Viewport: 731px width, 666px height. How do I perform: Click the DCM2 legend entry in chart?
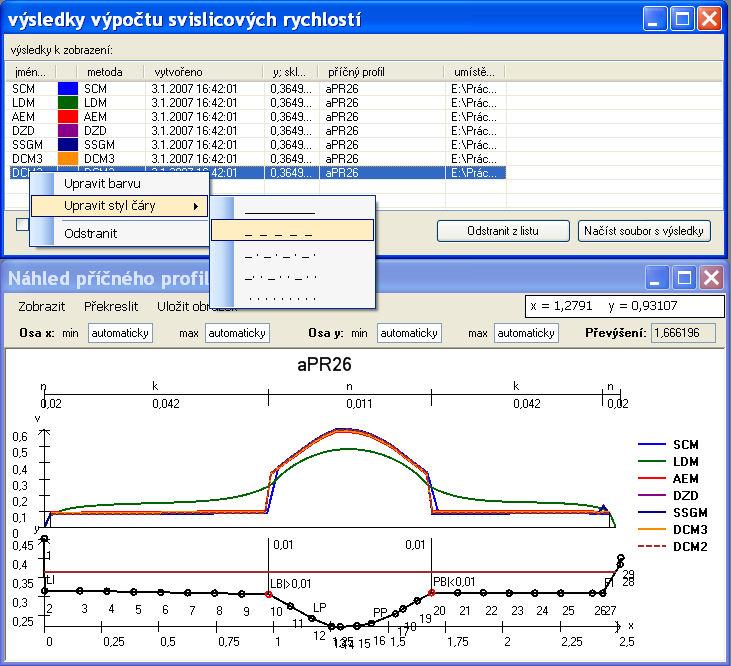click(x=673, y=546)
